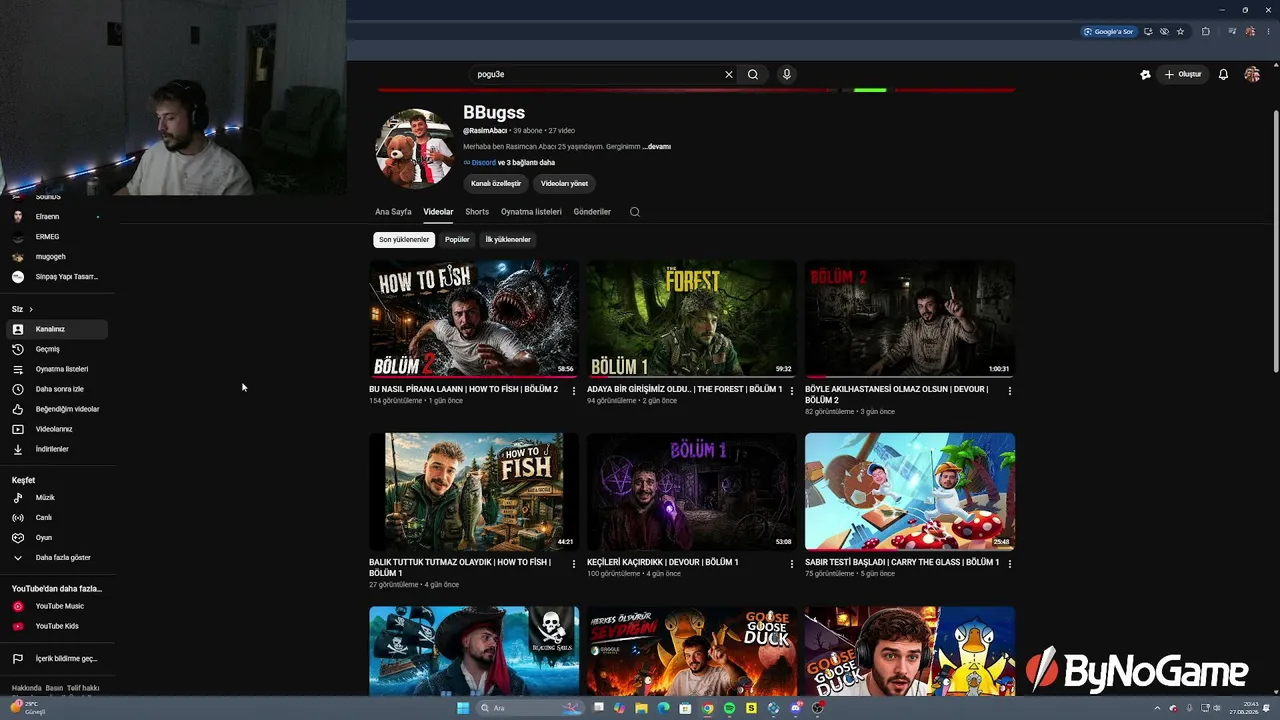Click the Videoları yönet button
Image resolution: width=1280 pixels, height=720 pixels.
[x=564, y=184]
